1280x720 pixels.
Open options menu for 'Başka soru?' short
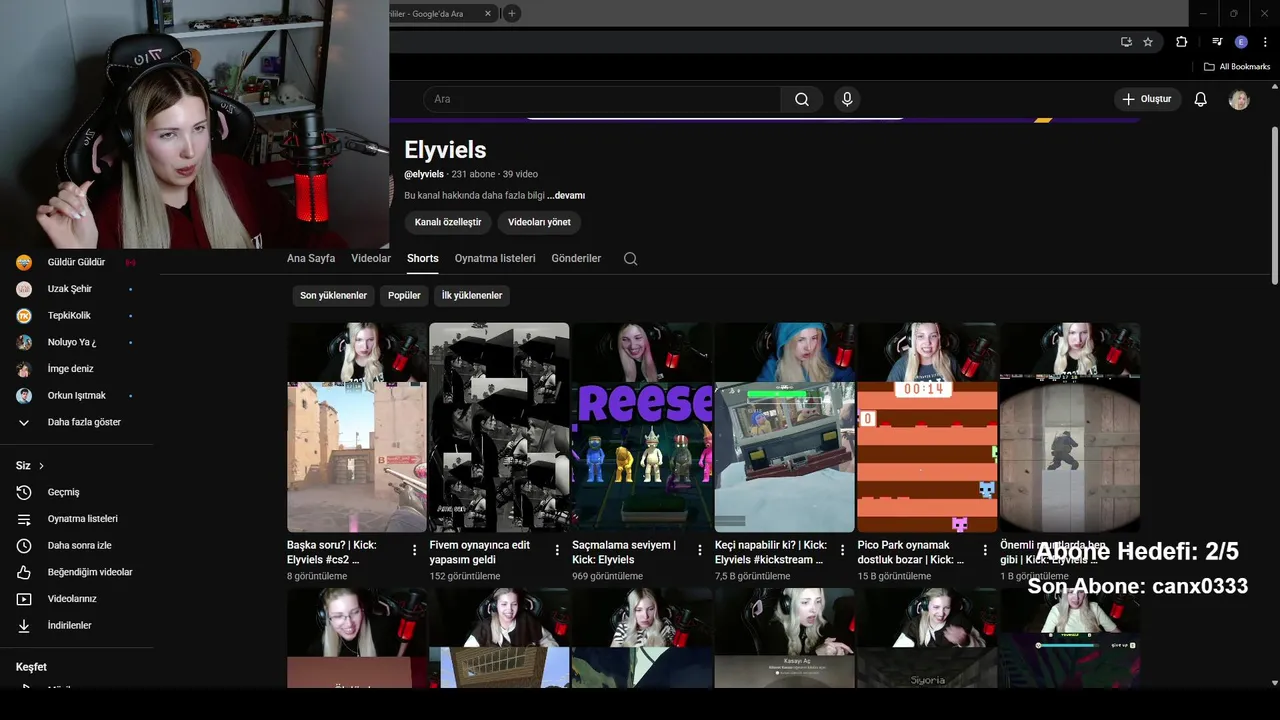415,550
